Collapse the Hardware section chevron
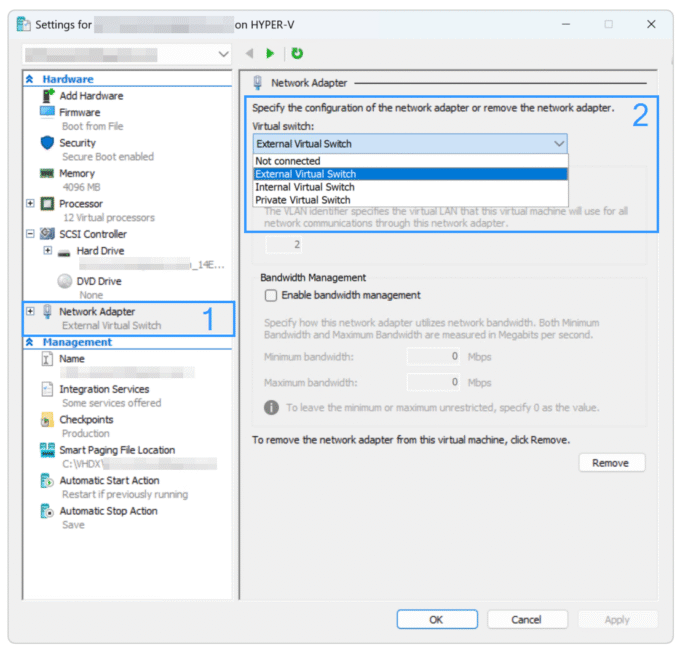Viewport: 680px width, 650px height. pos(29,79)
